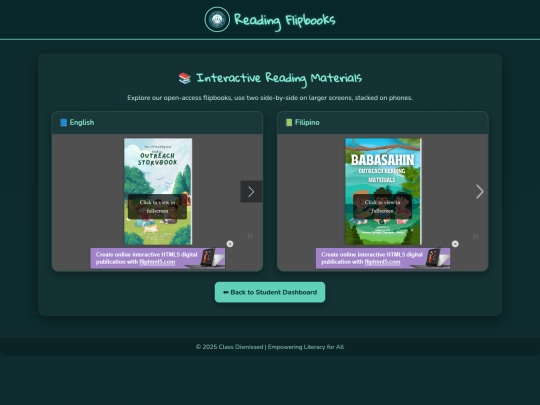Click Back to Student Dashboard button
The height and width of the screenshot is (405, 540).
tap(270, 292)
